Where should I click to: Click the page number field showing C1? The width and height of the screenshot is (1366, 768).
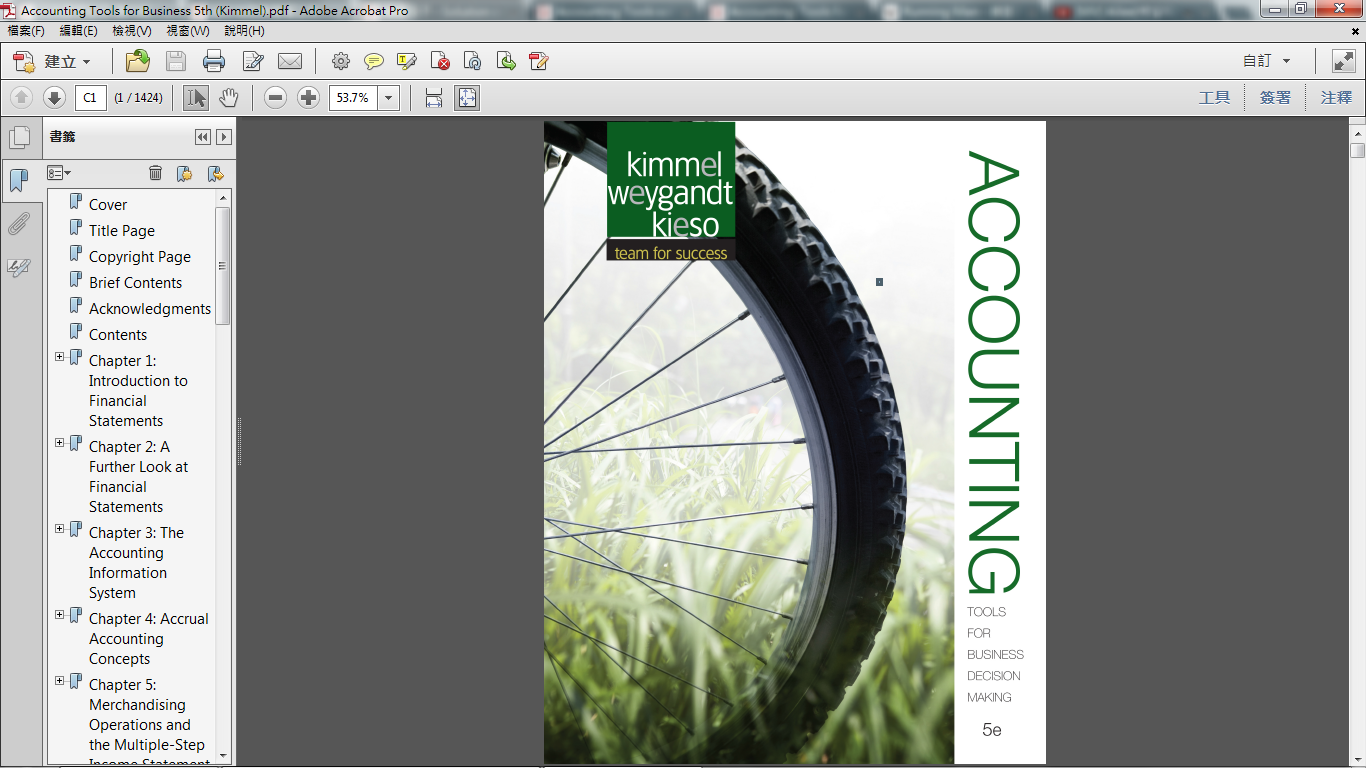pos(91,98)
